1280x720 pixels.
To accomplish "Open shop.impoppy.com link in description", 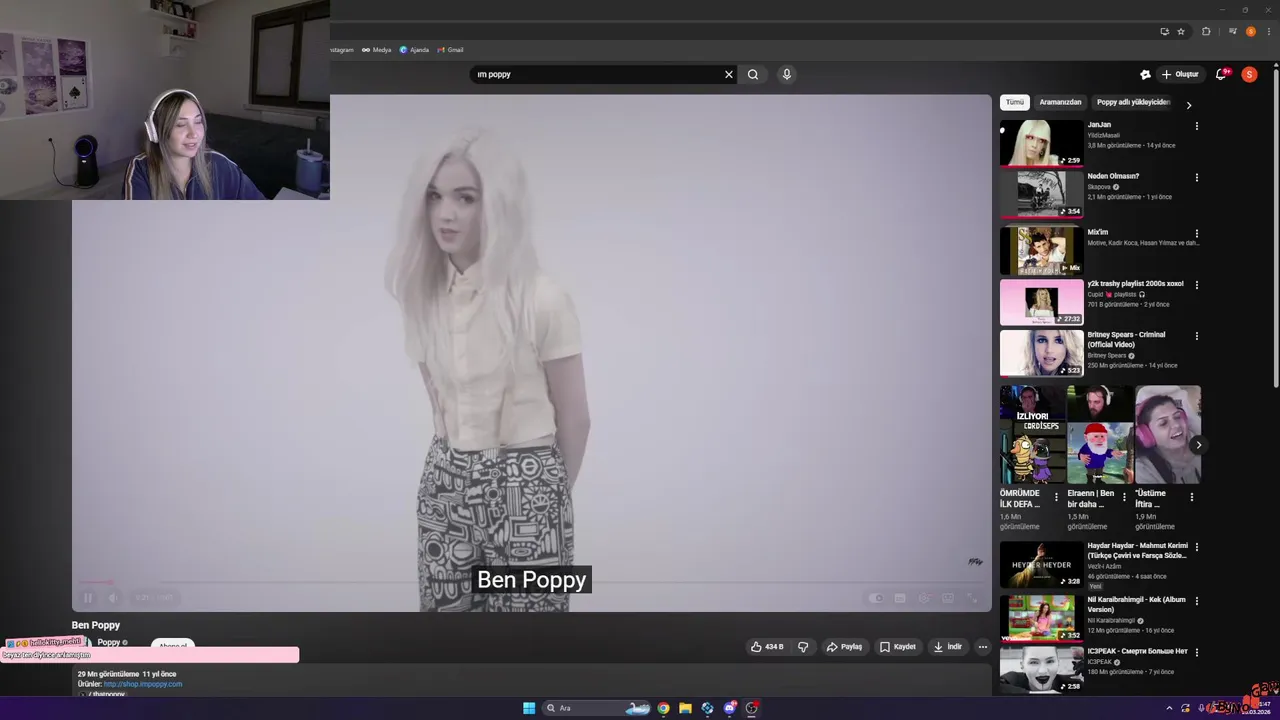I will 143,684.
